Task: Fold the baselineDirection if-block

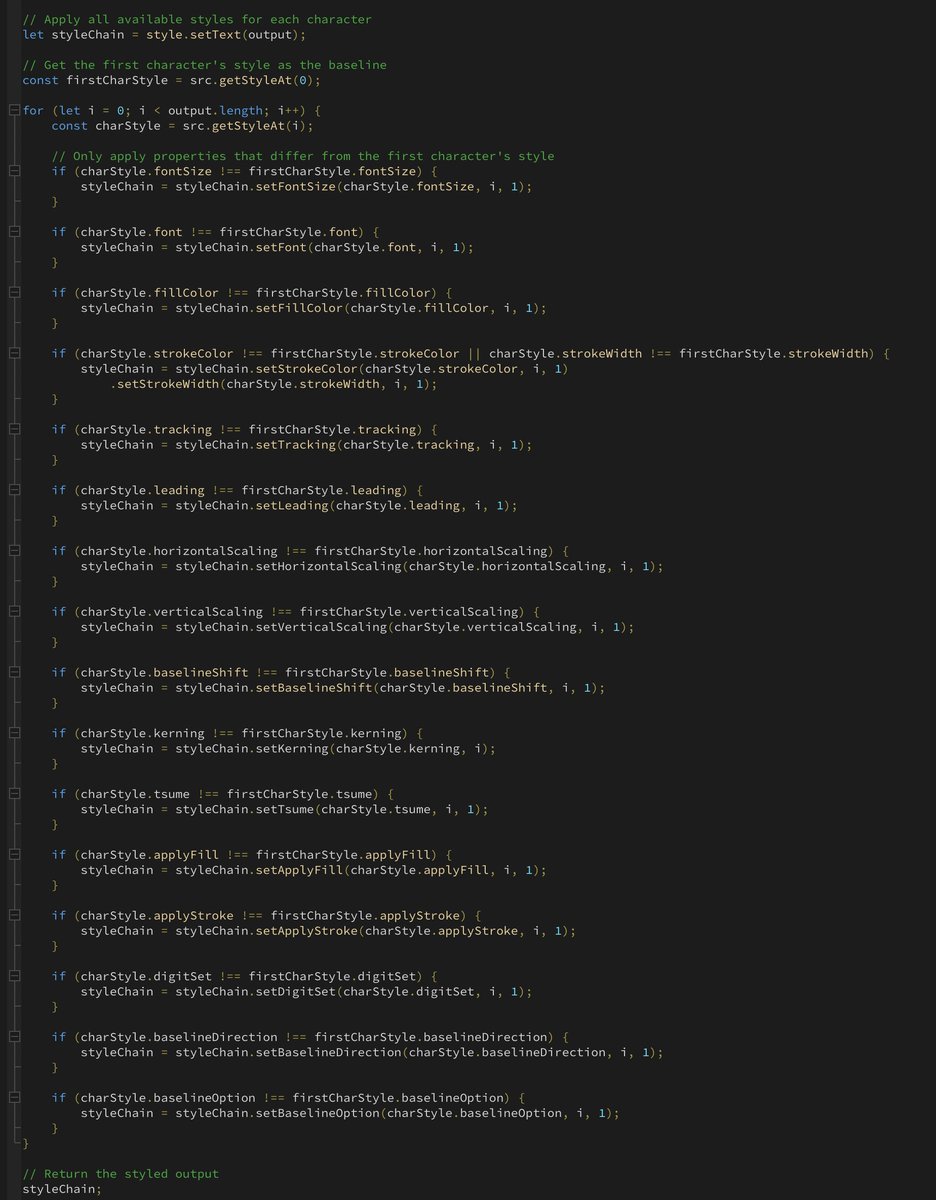Action: click(13, 1037)
